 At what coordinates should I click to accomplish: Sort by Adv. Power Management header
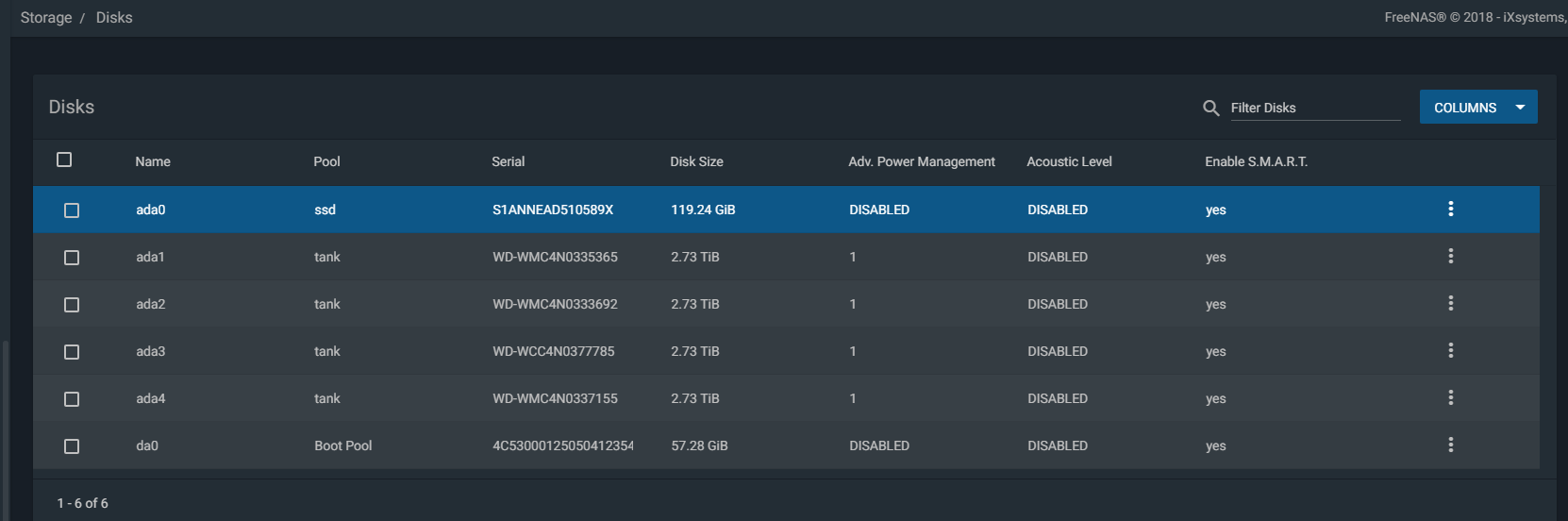coord(922,161)
